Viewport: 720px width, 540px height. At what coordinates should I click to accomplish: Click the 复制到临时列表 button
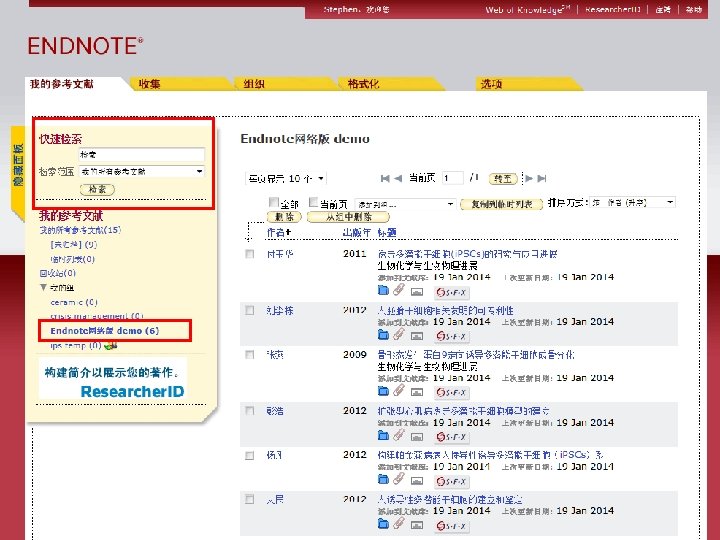501,204
